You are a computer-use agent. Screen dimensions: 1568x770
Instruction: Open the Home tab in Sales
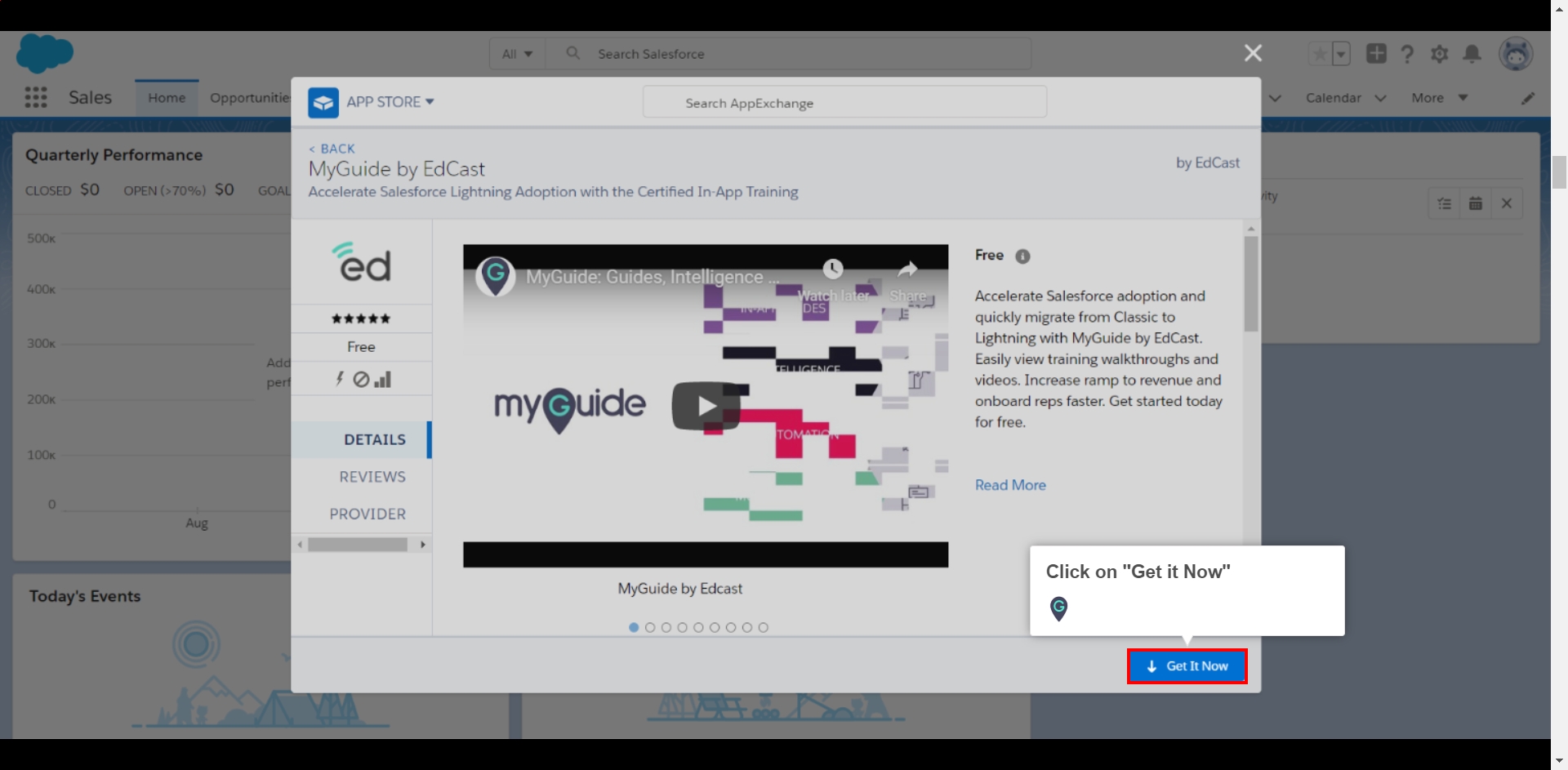coord(167,98)
